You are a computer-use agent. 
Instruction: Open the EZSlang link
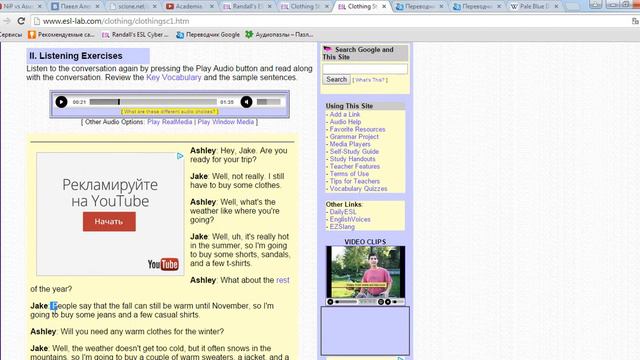pyautogui.click(x=342, y=227)
